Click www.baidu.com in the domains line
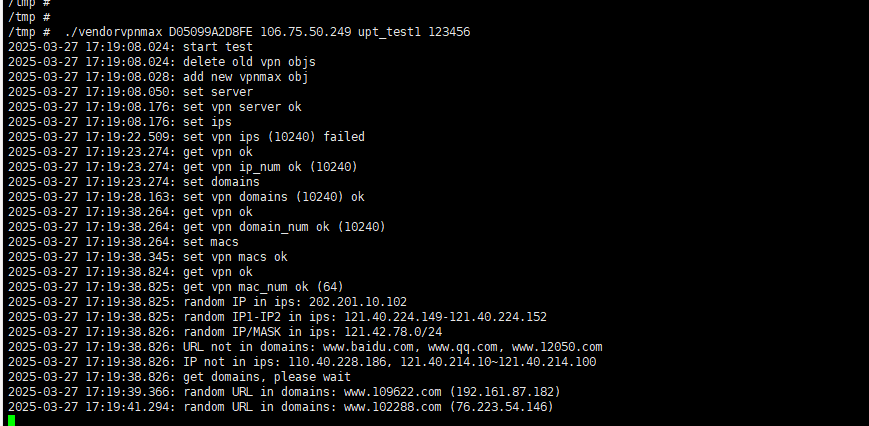869x426 pixels. (369, 347)
